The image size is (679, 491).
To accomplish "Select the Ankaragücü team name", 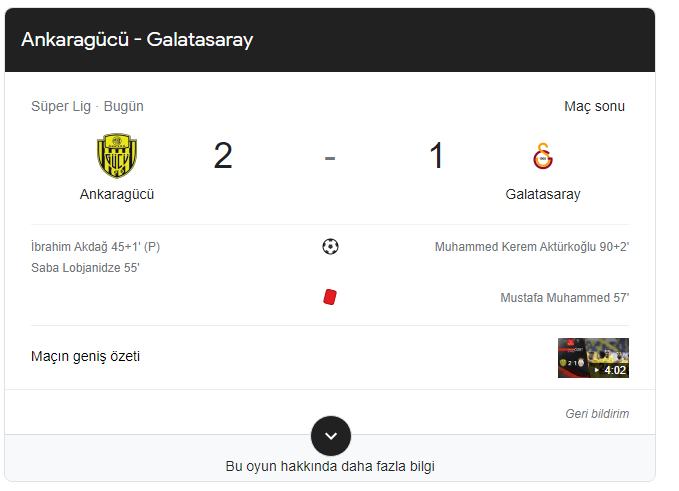I will [x=117, y=194].
